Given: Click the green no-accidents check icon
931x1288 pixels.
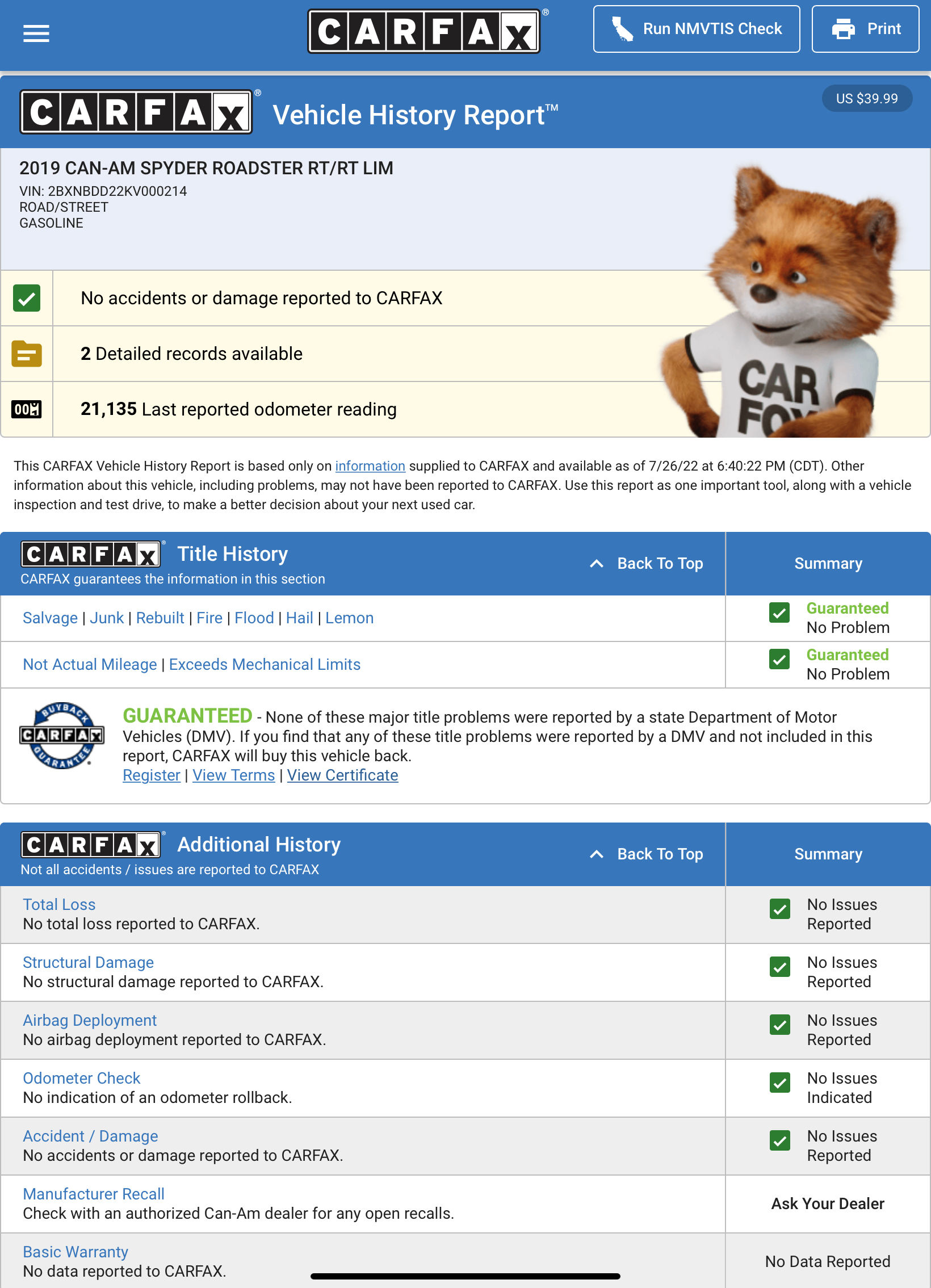Looking at the screenshot, I should click(26, 298).
